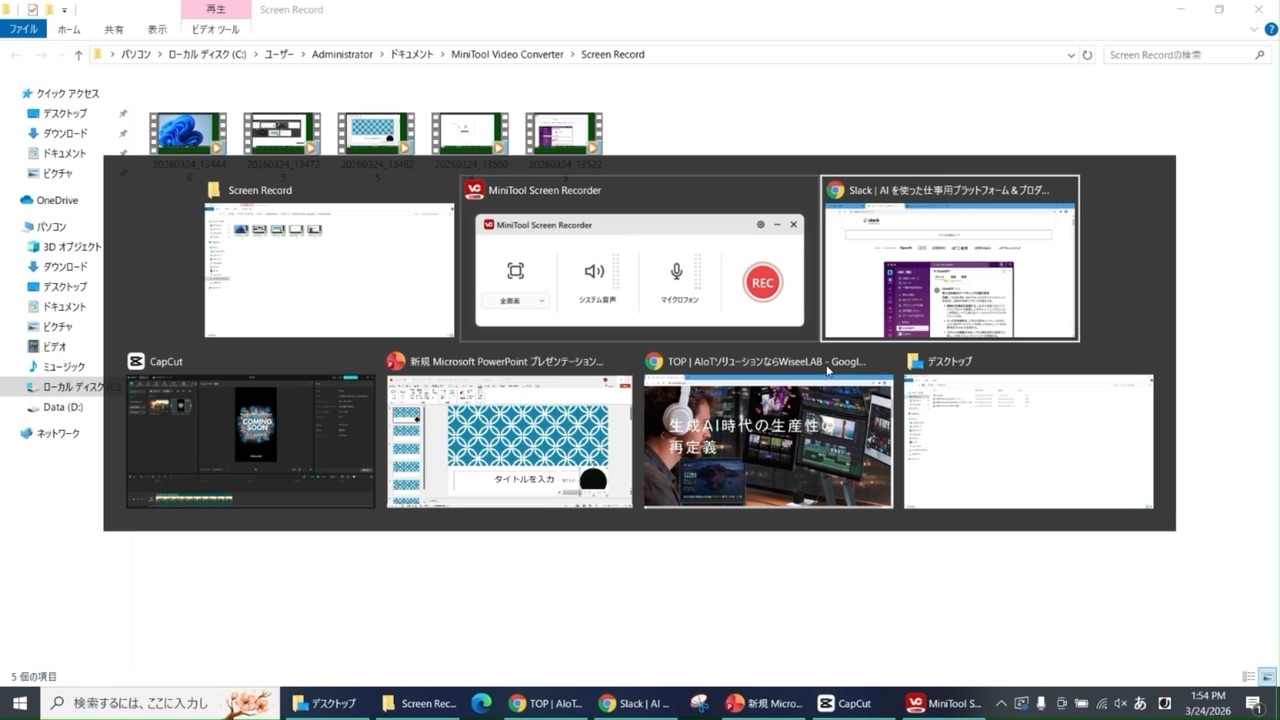This screenshot has height=720, width=1280.
Task: Toggle システム音声 speaker icon in recorder
Action: pyautogui.click(x=594, y=271)
